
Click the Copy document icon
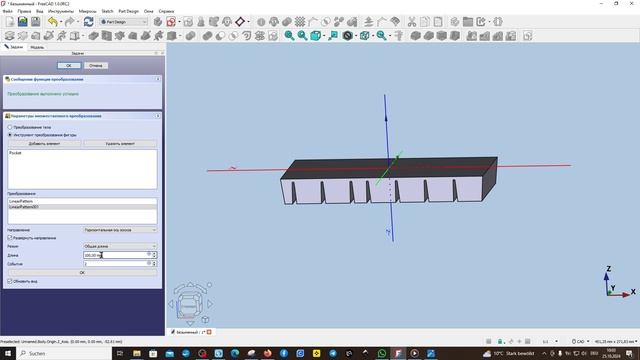coord(424,22)
